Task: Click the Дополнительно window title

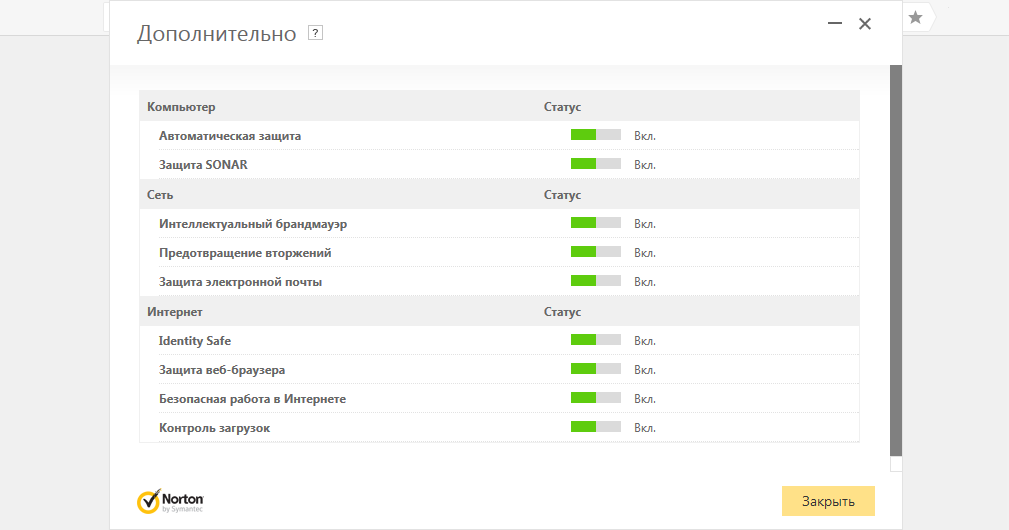Action: (x=216, y=33)
